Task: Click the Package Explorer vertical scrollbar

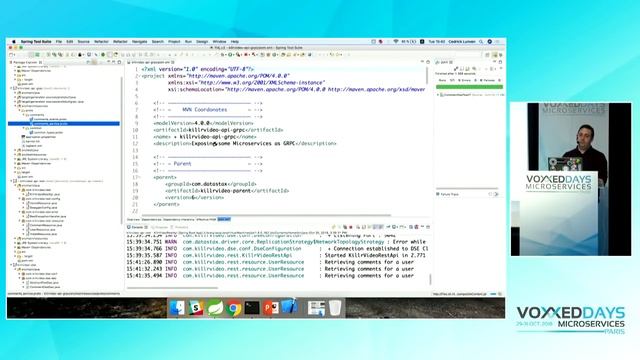Action: point(122,150)
